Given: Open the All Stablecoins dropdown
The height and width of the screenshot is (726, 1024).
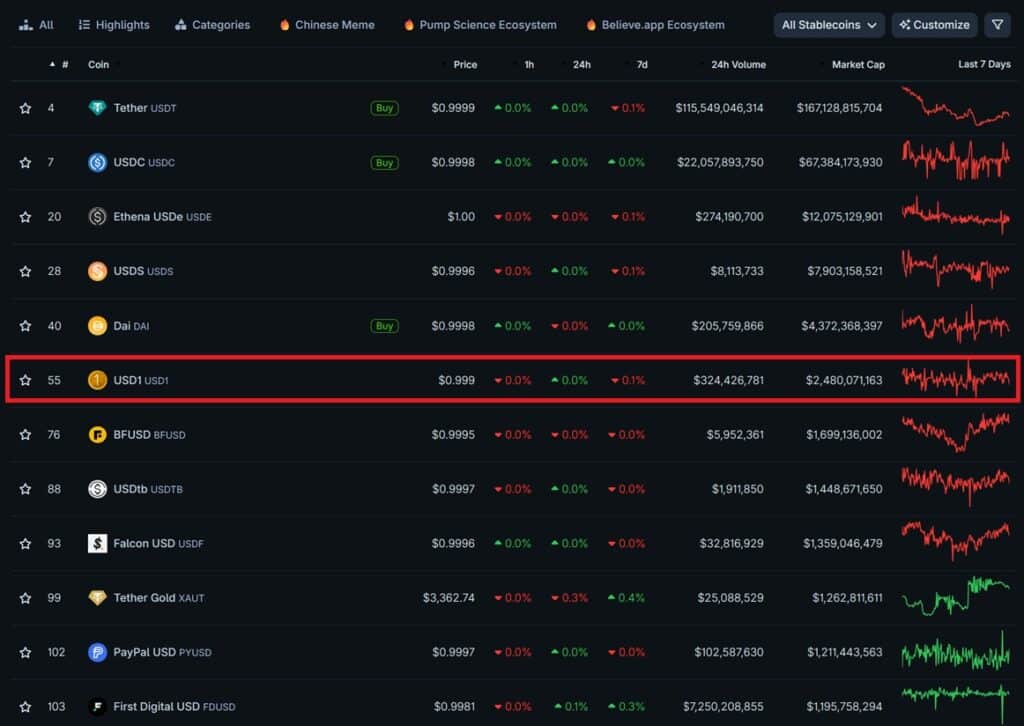Looking at the screenshot, I should [x=829, y=25].
